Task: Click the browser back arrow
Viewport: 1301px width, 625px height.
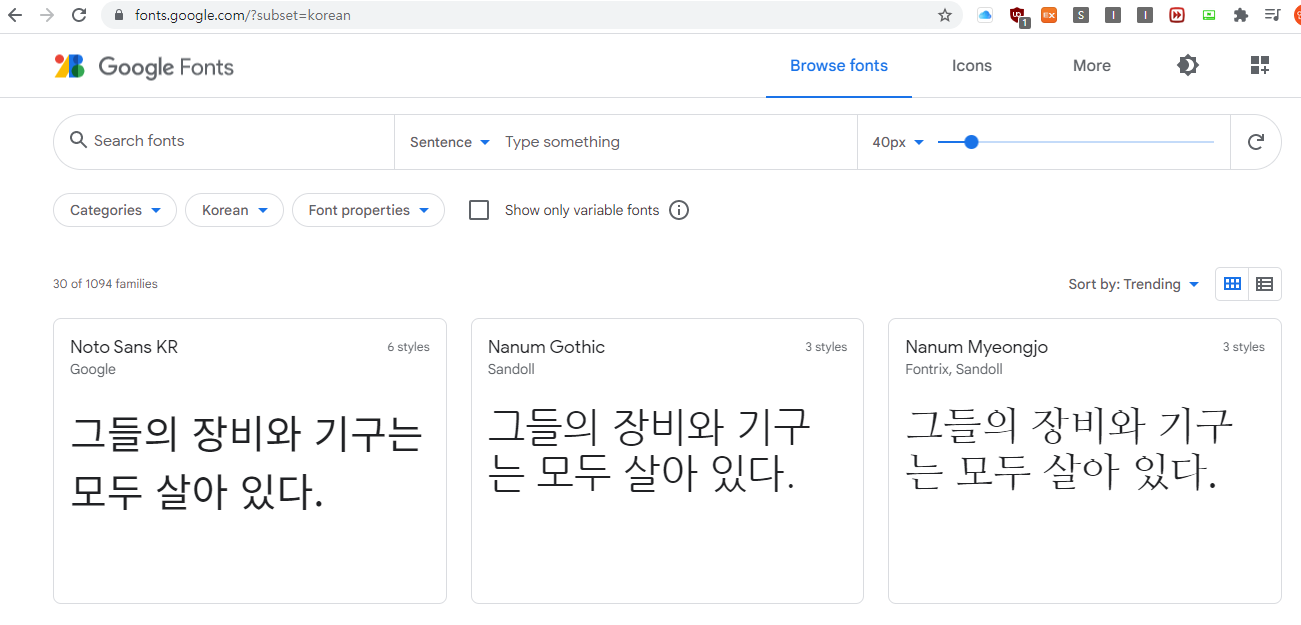Action: click(15, 15)
